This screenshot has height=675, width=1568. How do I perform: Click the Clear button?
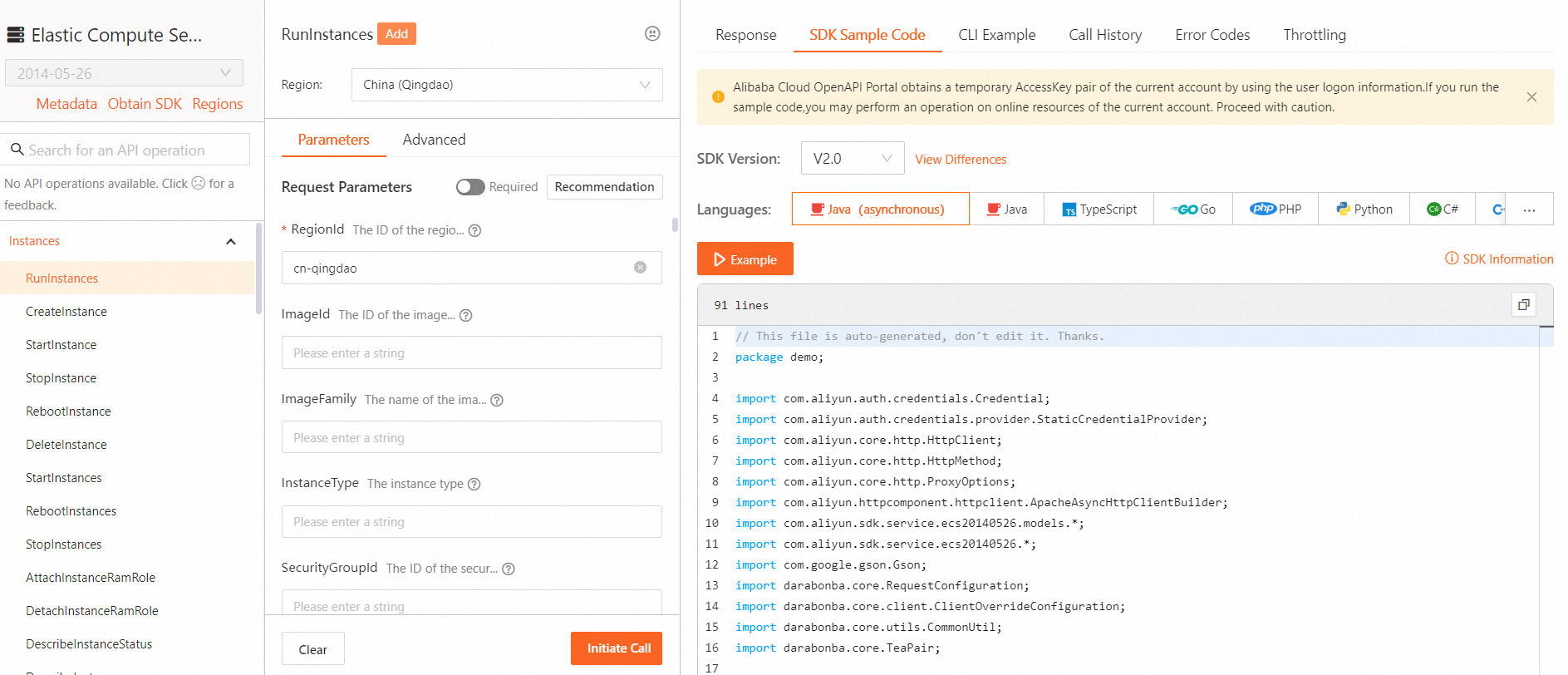[x=313, y=649]
